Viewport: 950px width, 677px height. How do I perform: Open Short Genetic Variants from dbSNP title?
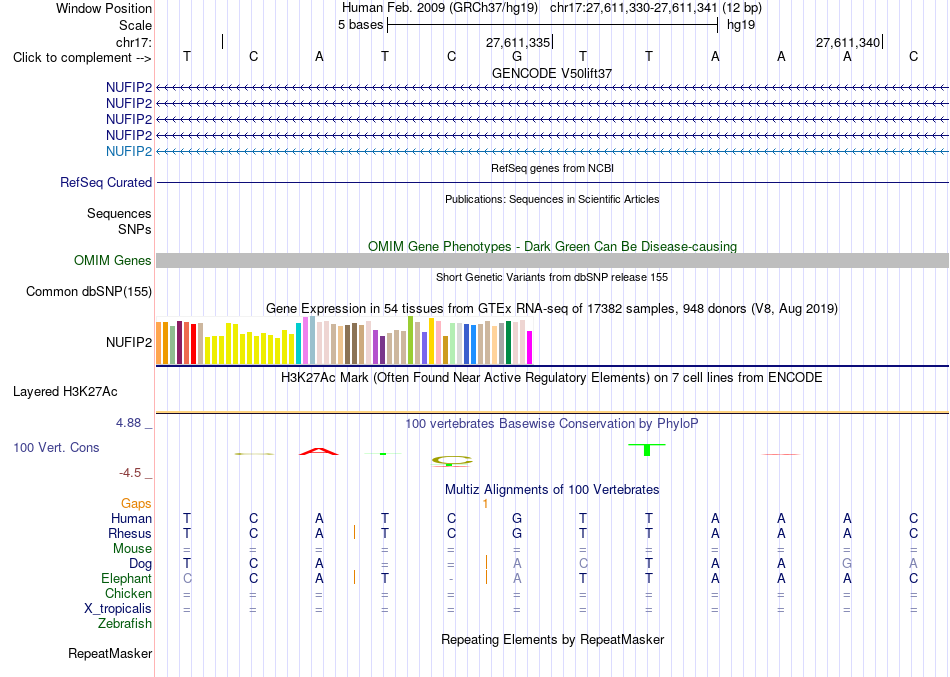point(552,277)
